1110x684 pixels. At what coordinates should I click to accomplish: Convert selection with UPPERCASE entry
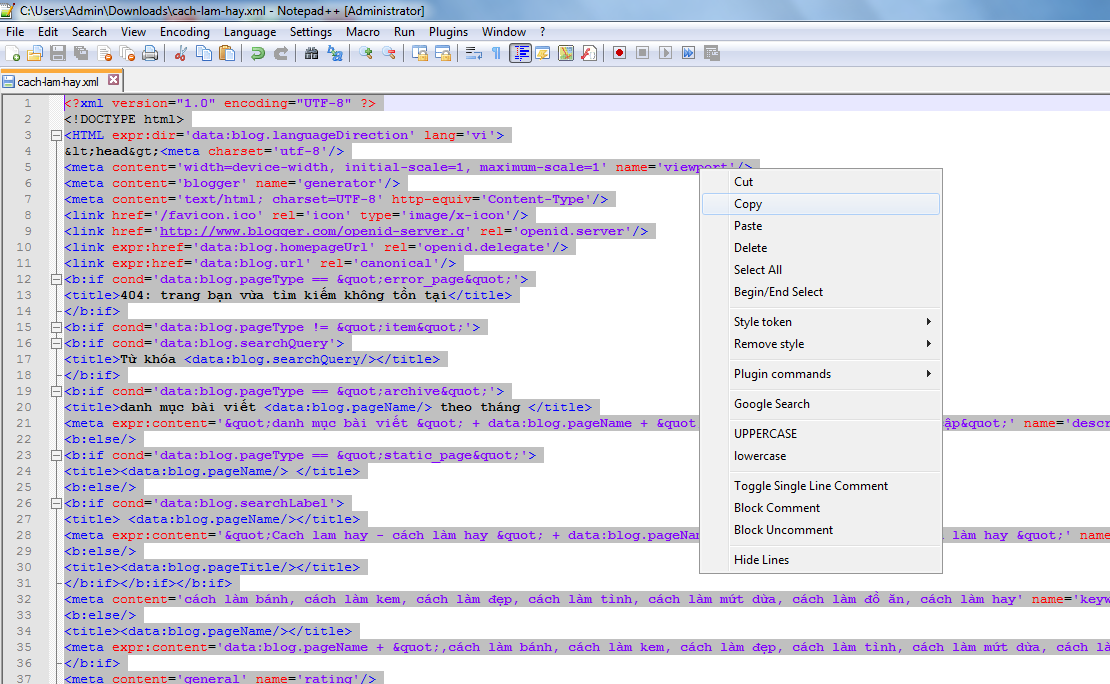tap(821, 433)
